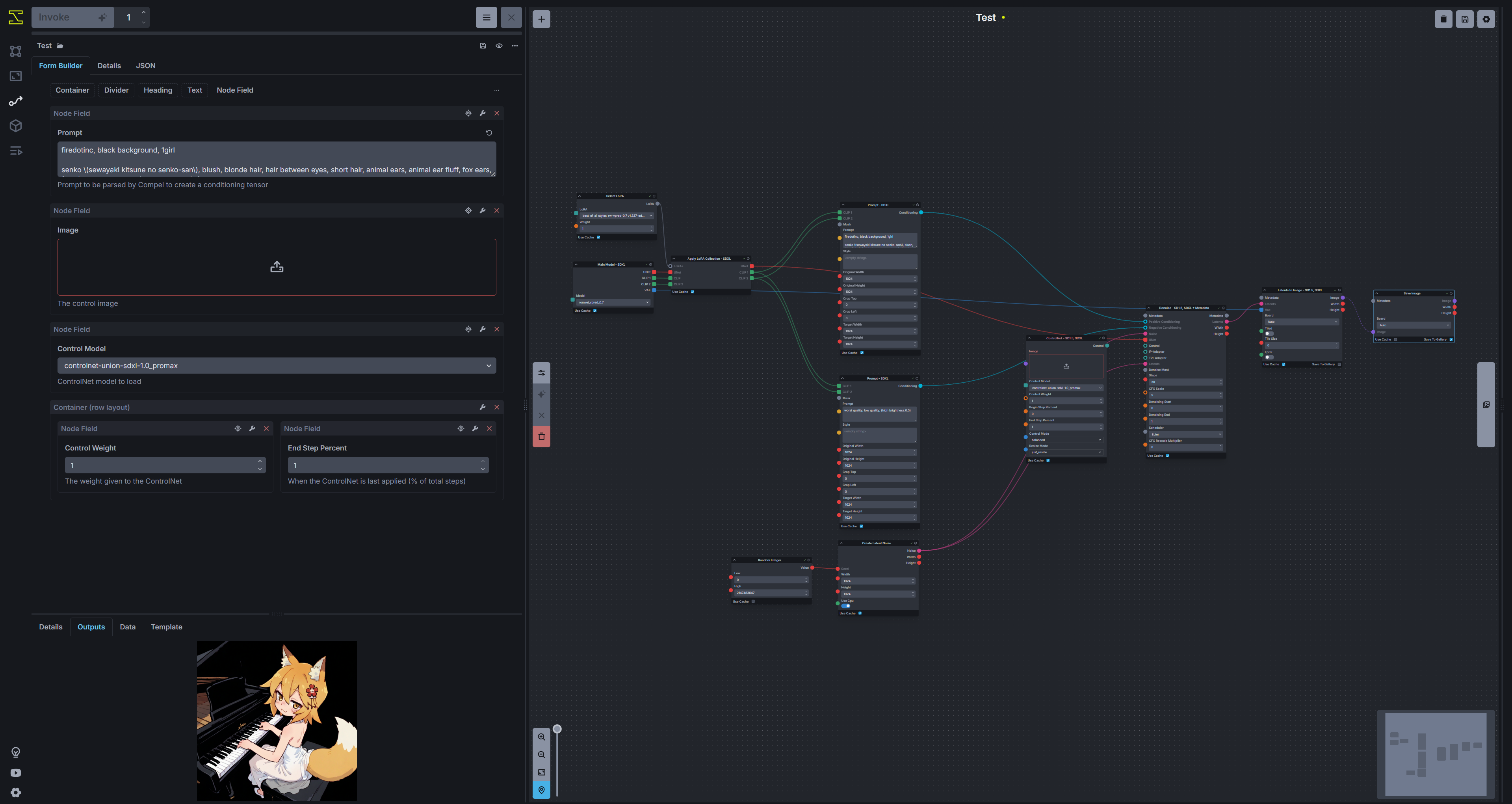Screen dimensions: 1512x804
Task: Click the Container form element button
Action: point(72,90)
